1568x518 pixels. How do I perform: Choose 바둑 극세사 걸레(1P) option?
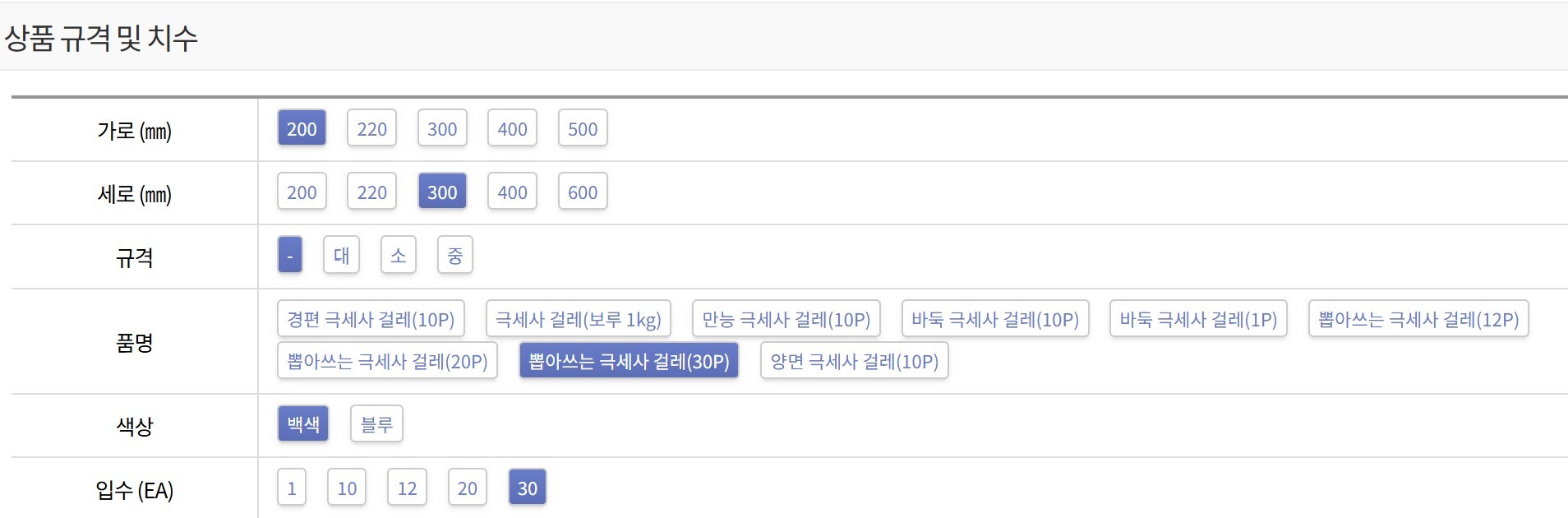coord(1198,319)
